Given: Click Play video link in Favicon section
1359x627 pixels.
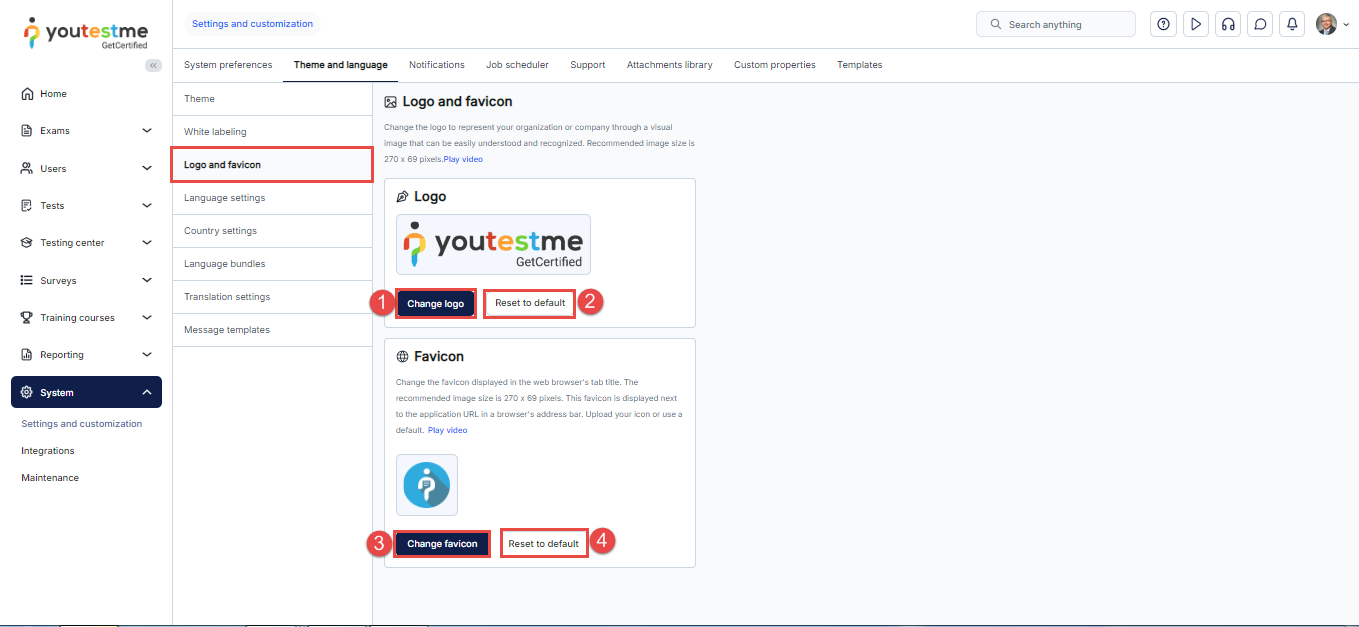Looking at the screenshot, I should click(447, 430).
